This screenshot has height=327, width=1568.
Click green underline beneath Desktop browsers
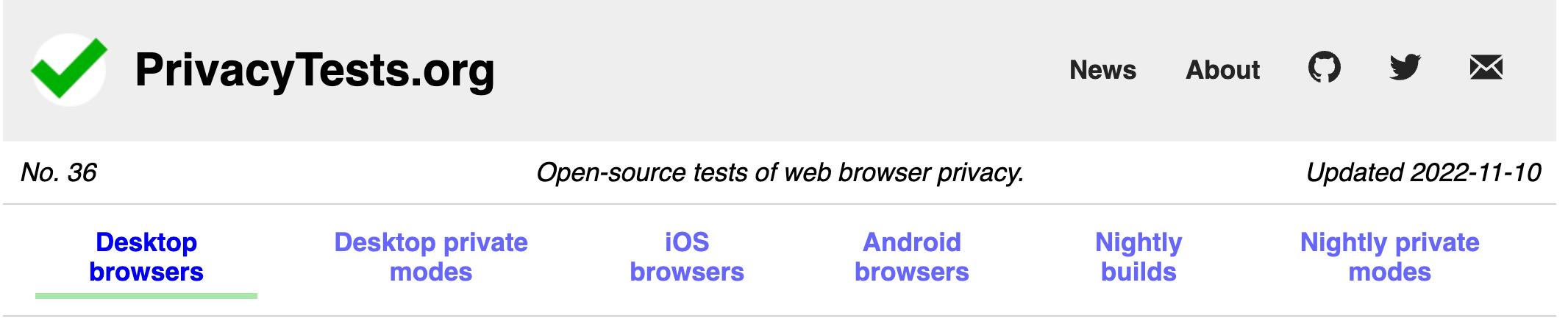146,296
